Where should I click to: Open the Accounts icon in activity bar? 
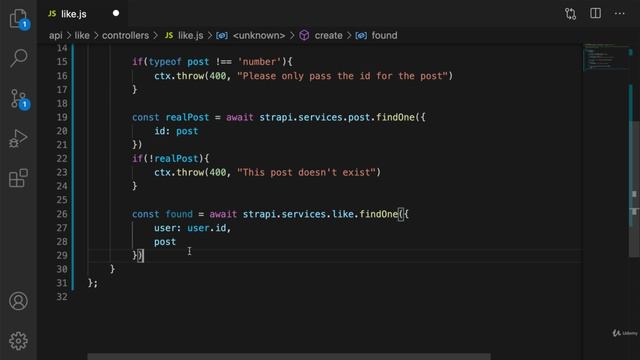pos(18,301)
